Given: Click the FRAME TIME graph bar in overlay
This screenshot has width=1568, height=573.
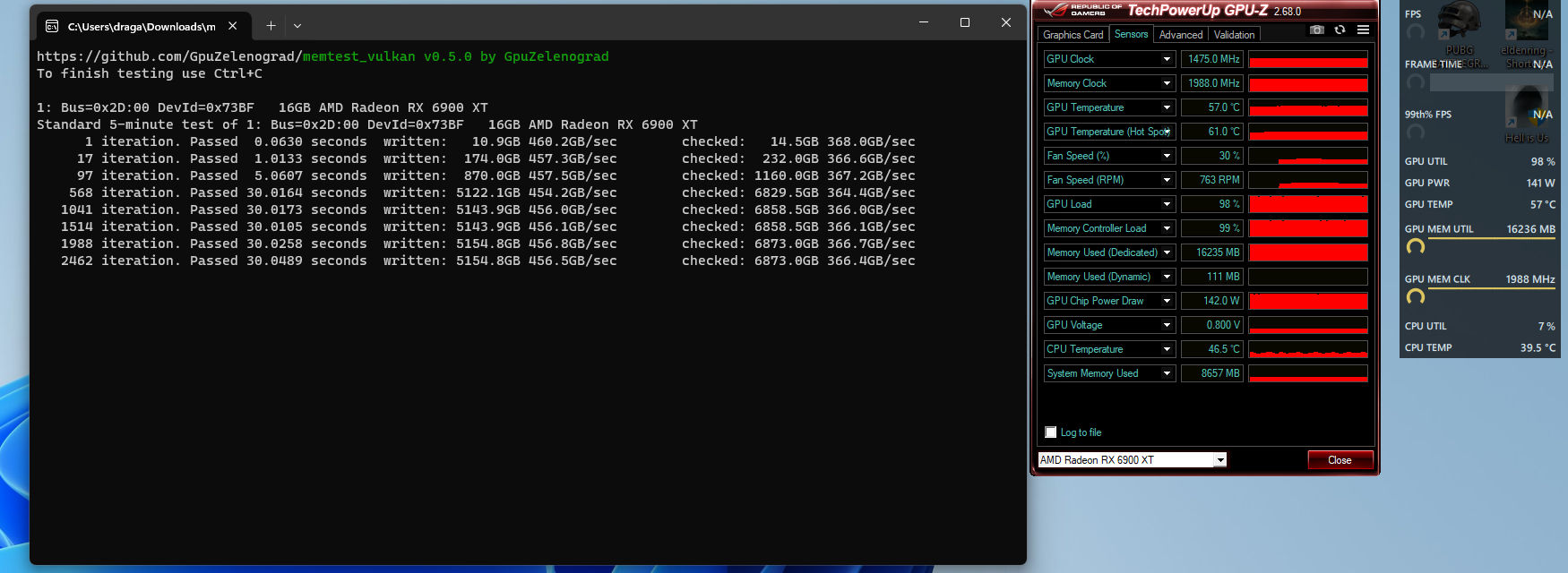Looking at the screenshot, I should click(1490, 82).
